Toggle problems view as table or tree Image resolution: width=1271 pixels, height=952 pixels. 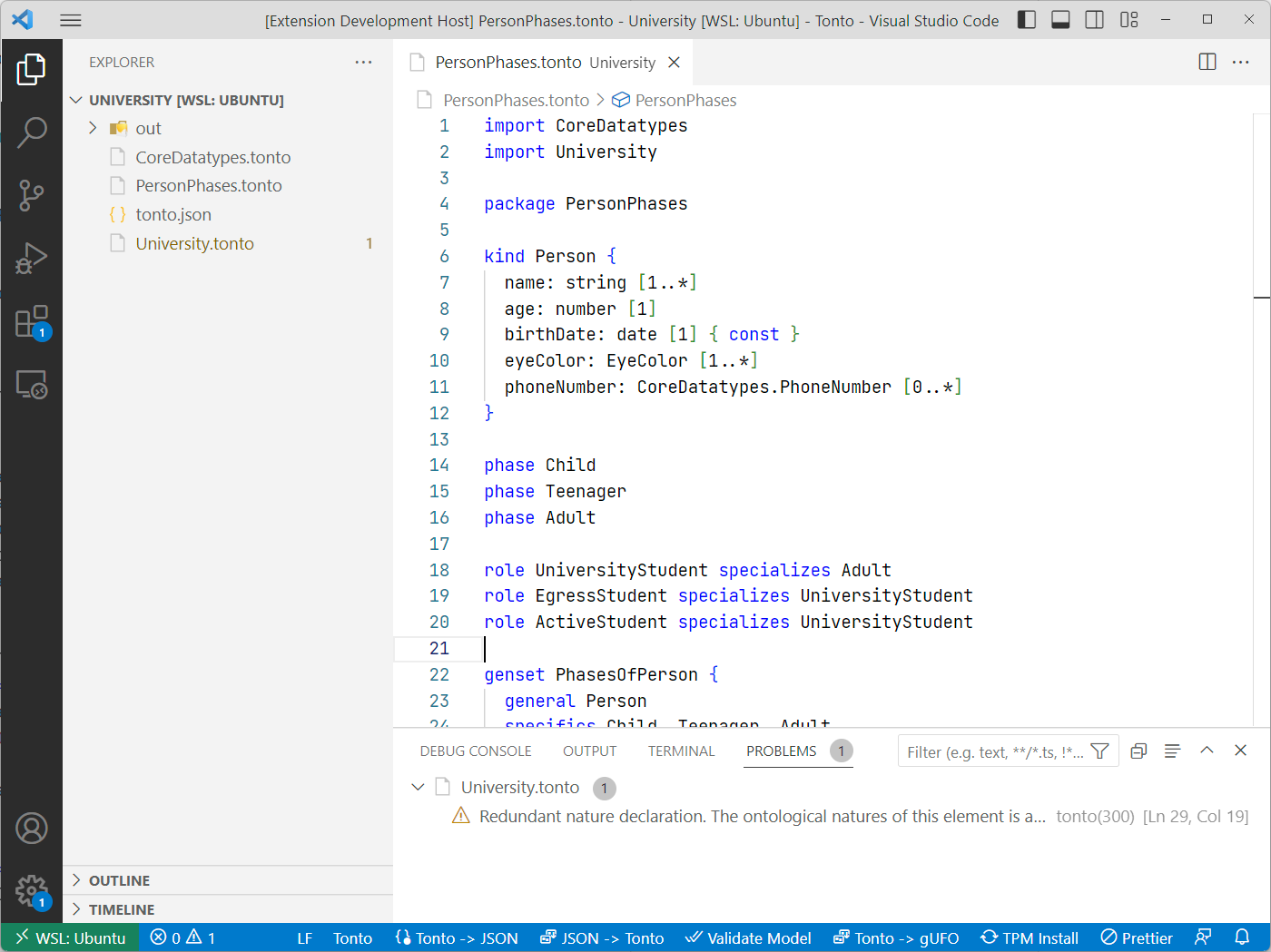tap(1172, 751)
